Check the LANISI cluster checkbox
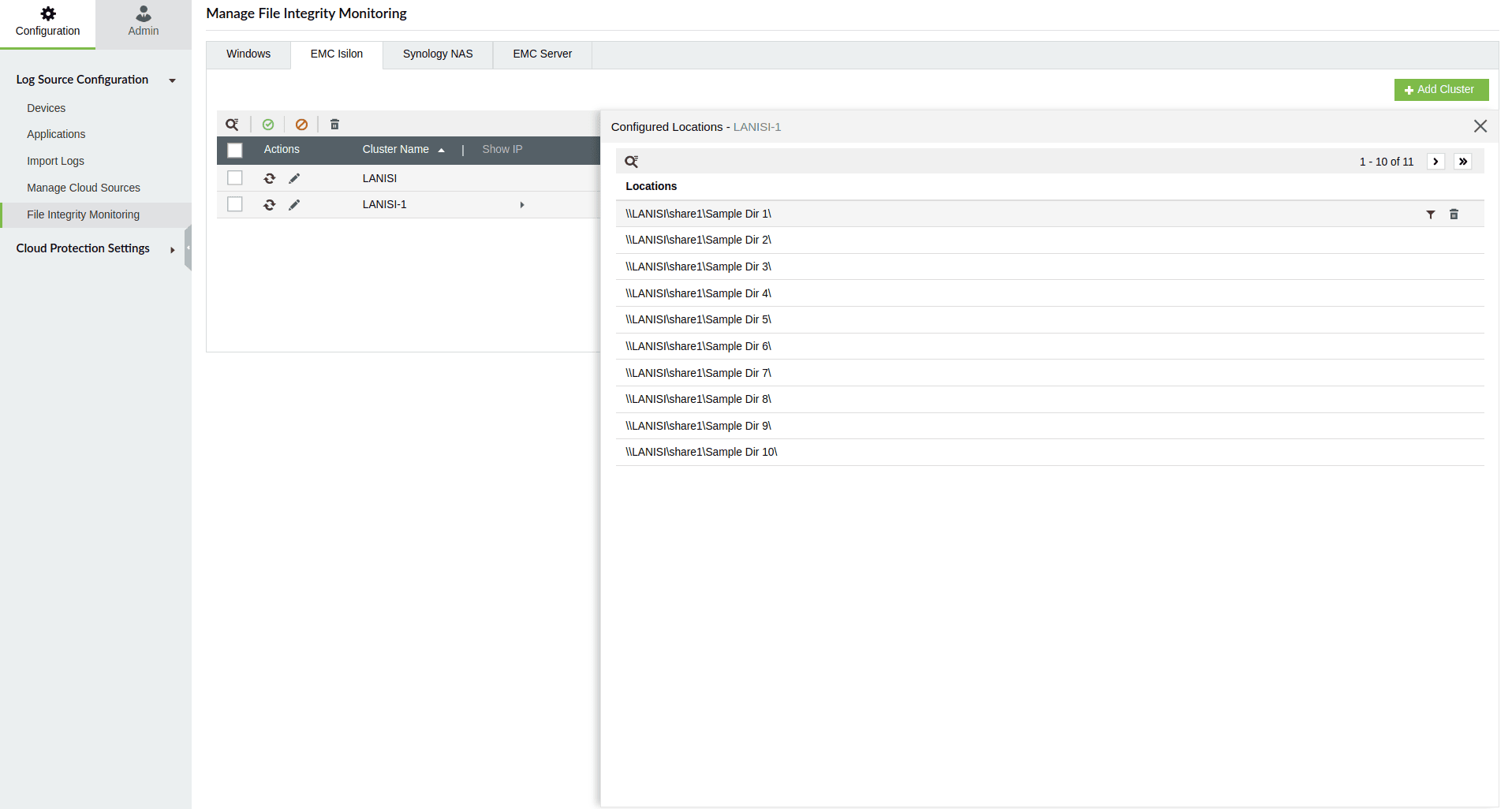The height and width of the screenshot is (809, 1512). click(235, 178)
